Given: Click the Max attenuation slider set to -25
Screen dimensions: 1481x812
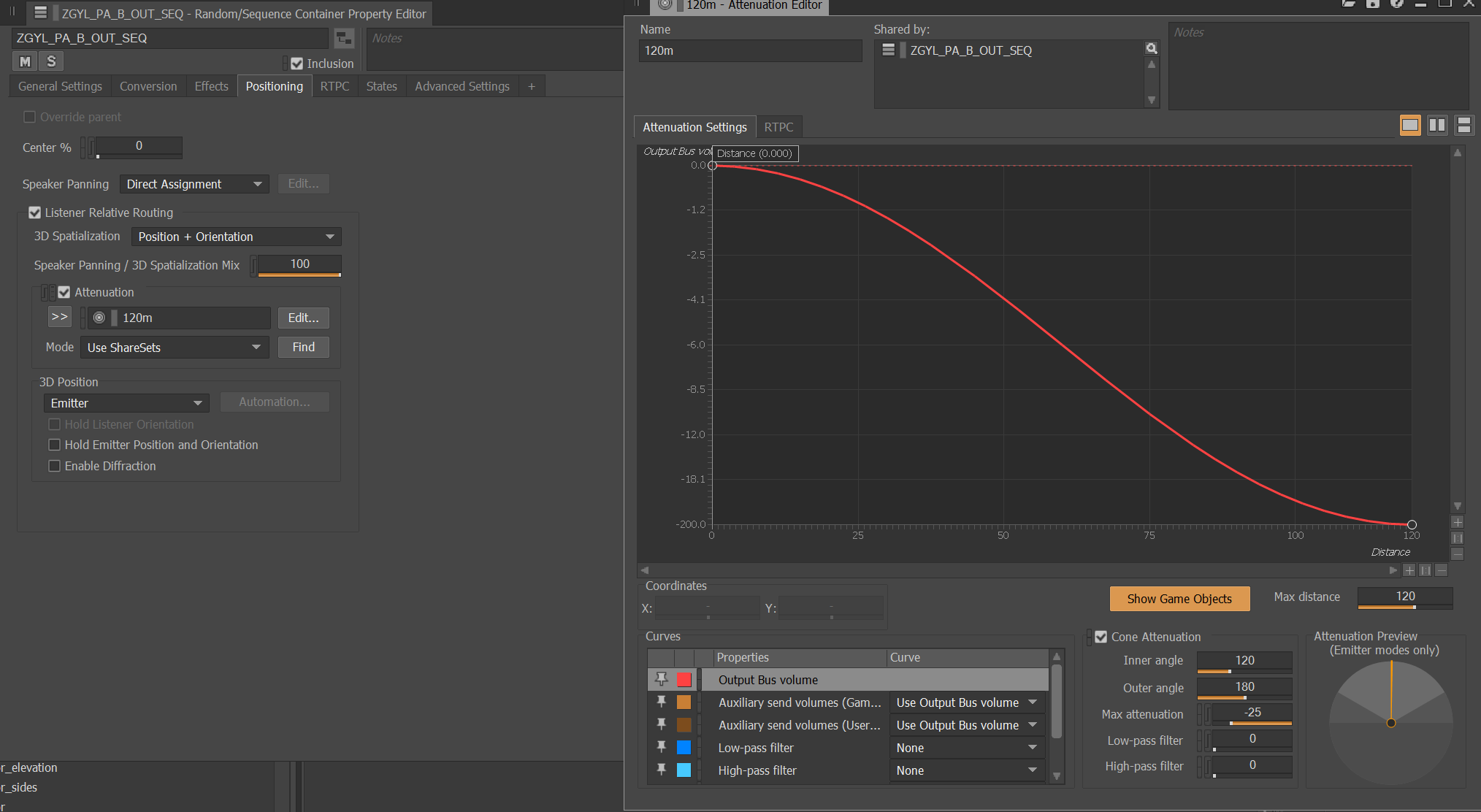Looking at the screenshot, I should (1252, 713).
